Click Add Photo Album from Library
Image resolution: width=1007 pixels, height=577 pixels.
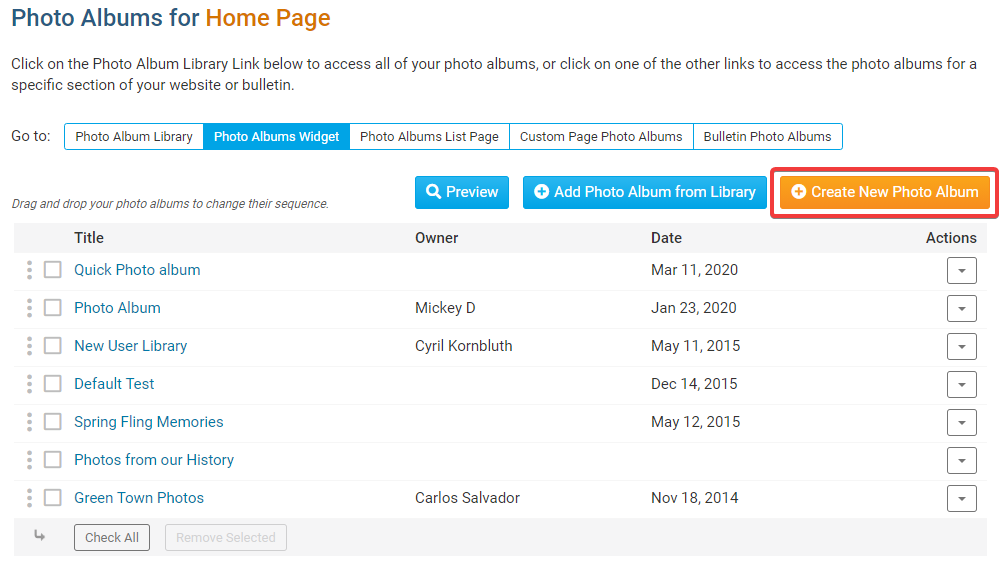(645, 192)
